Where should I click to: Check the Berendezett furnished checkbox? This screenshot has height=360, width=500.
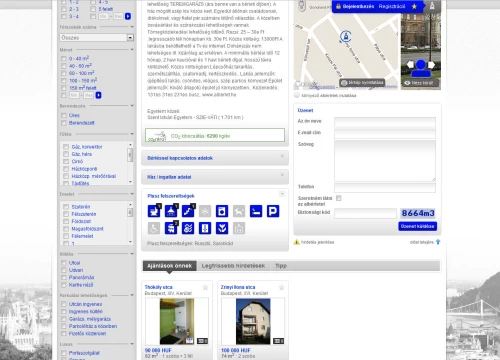[x=64, y=123]
